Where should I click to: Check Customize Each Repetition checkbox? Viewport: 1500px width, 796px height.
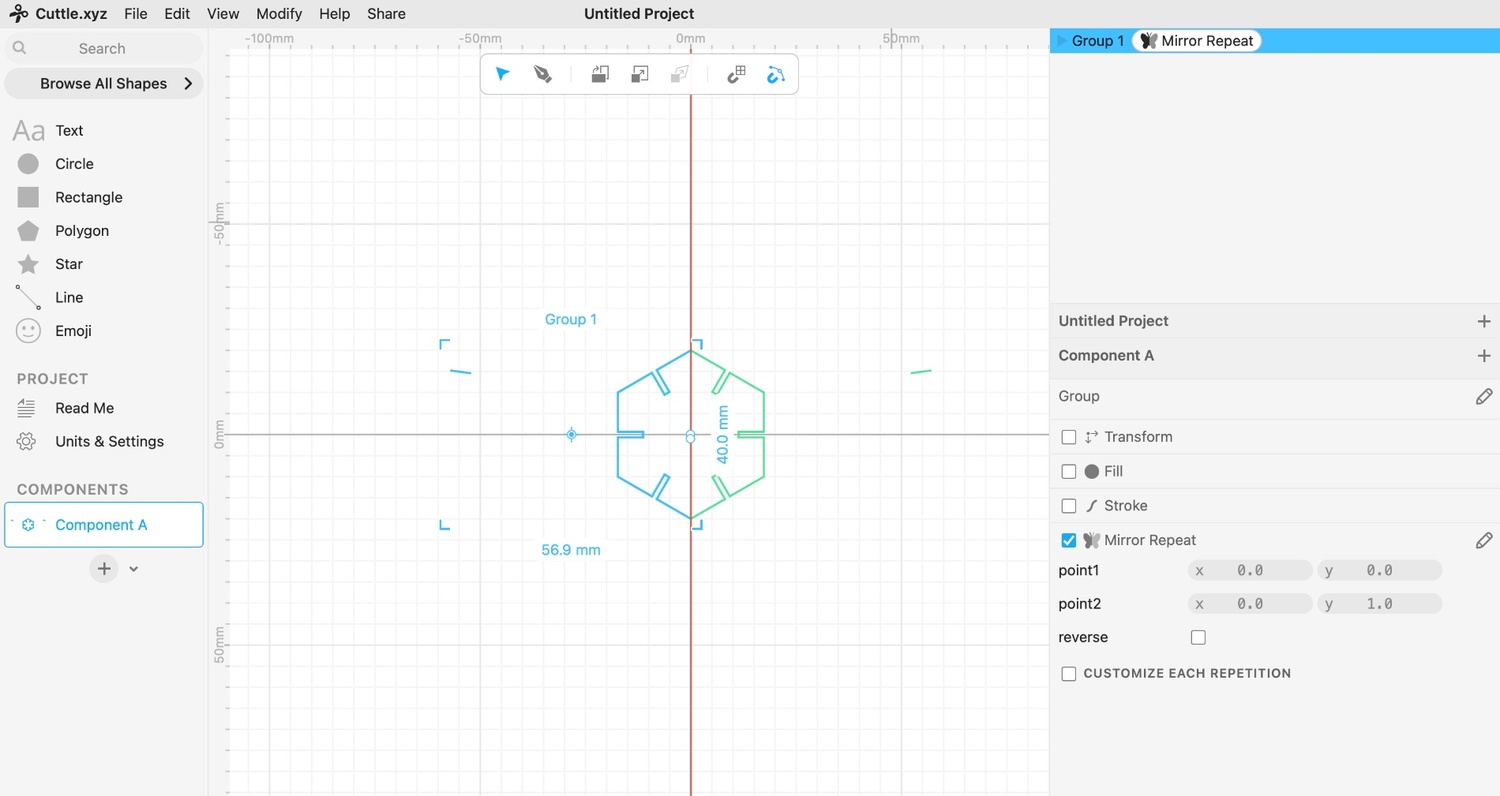click(1069, 674)
